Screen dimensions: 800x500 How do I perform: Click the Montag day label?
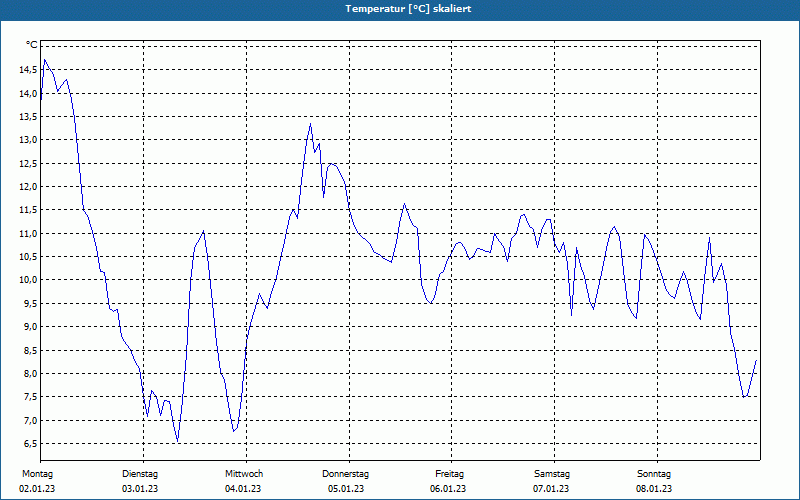[37, 474]
